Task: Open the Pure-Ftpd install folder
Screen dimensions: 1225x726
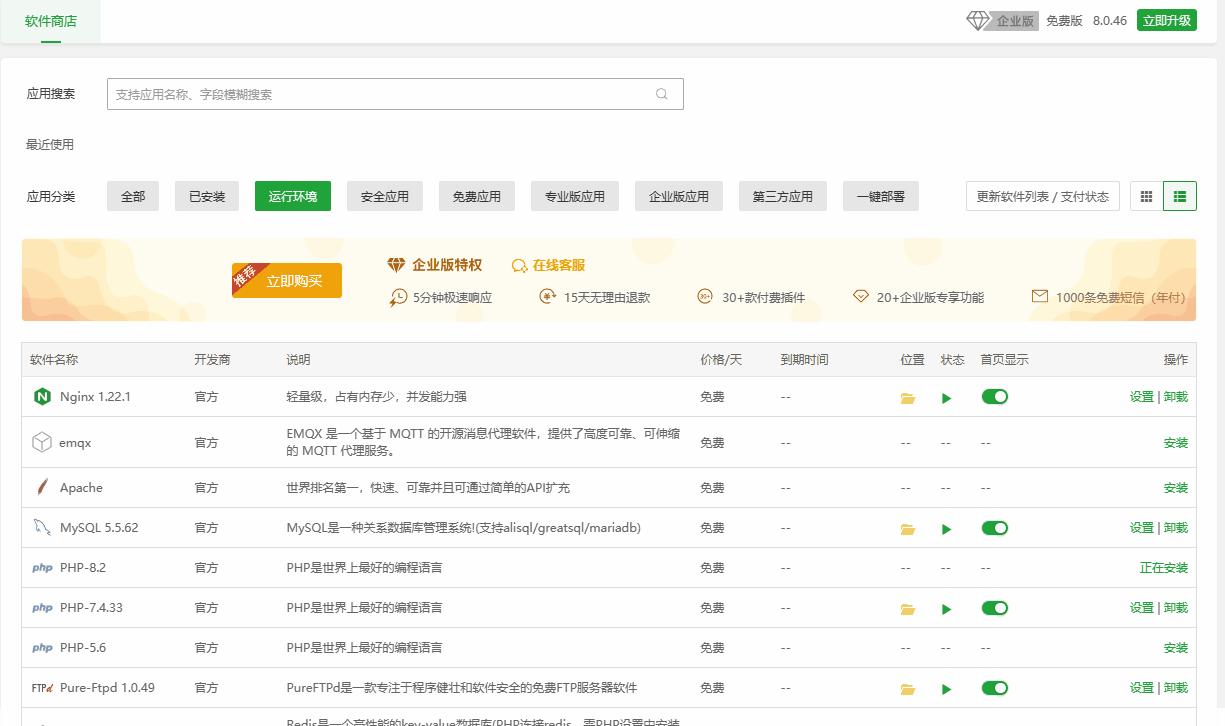Action: [x=908, y=689]
